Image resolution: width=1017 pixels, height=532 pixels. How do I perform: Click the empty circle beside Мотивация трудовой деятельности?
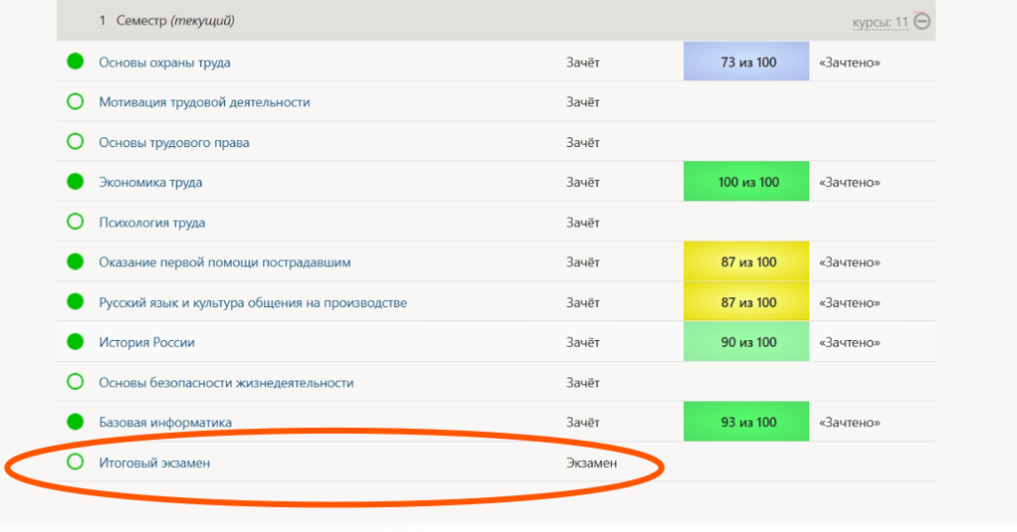(75, 102)
